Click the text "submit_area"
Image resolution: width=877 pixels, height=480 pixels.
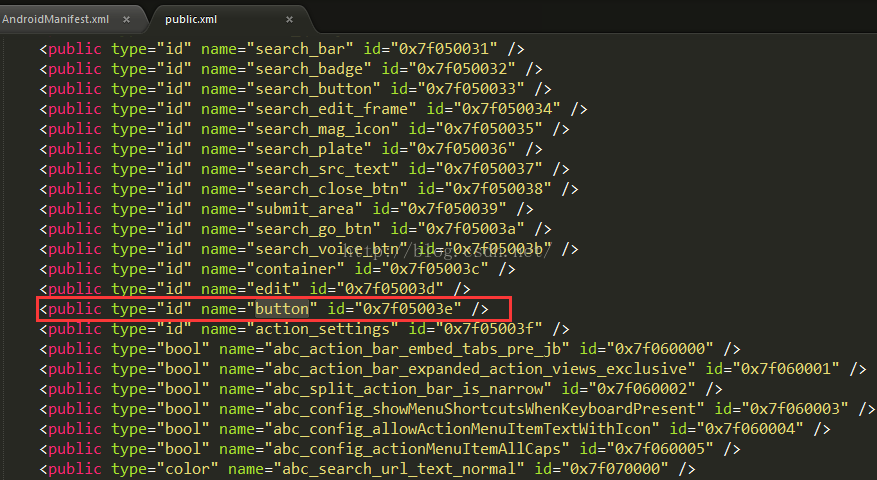(x=305, y=209)
